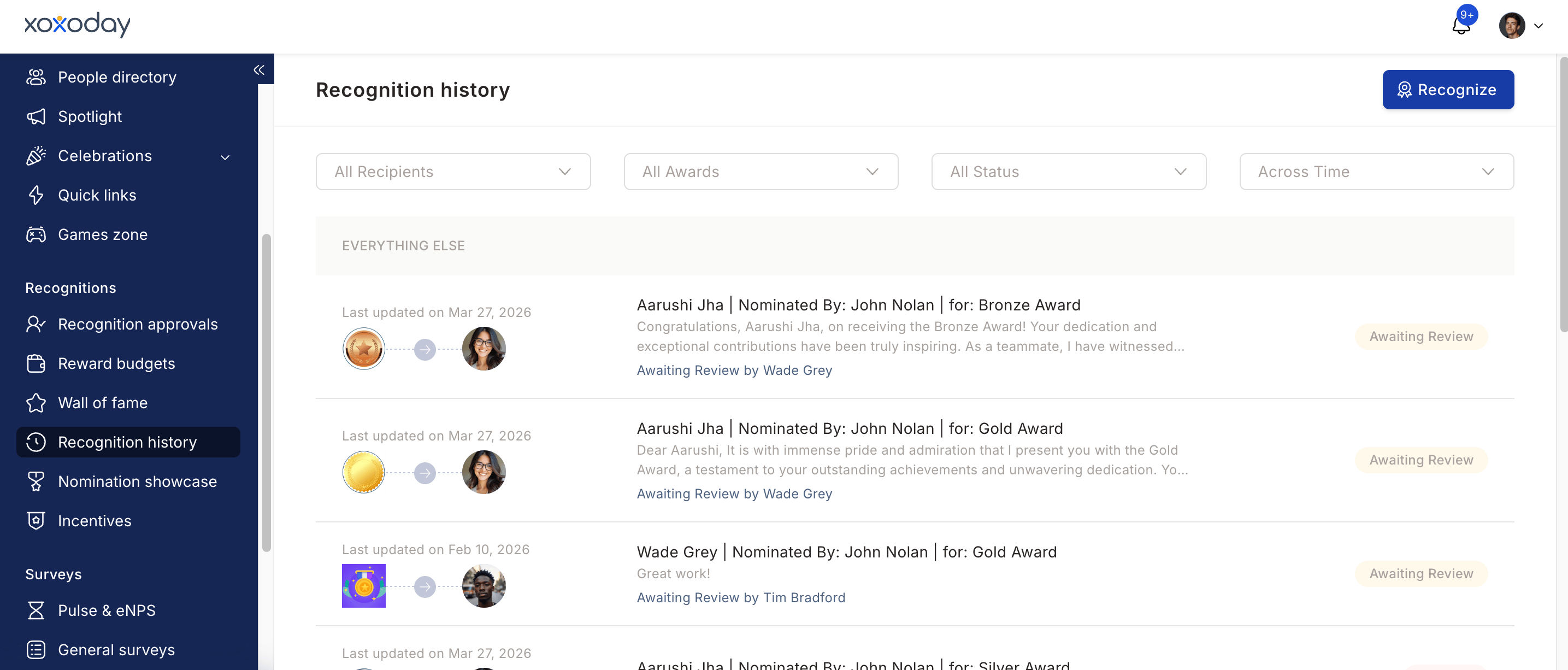Viewport: 1568px width, 670px height.
Task: Click the Gold Award coin icon for Aarushi Jha
Action: click(x=363, y=473)
